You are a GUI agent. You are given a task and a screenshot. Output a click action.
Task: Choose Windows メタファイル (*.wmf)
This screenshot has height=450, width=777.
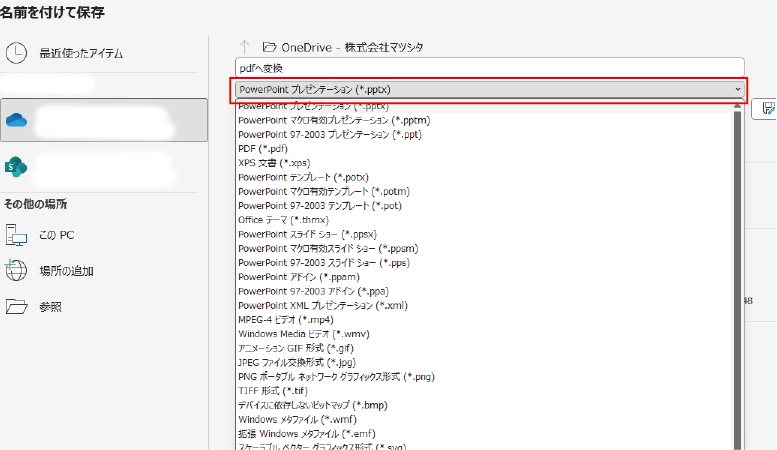[297, 420]
